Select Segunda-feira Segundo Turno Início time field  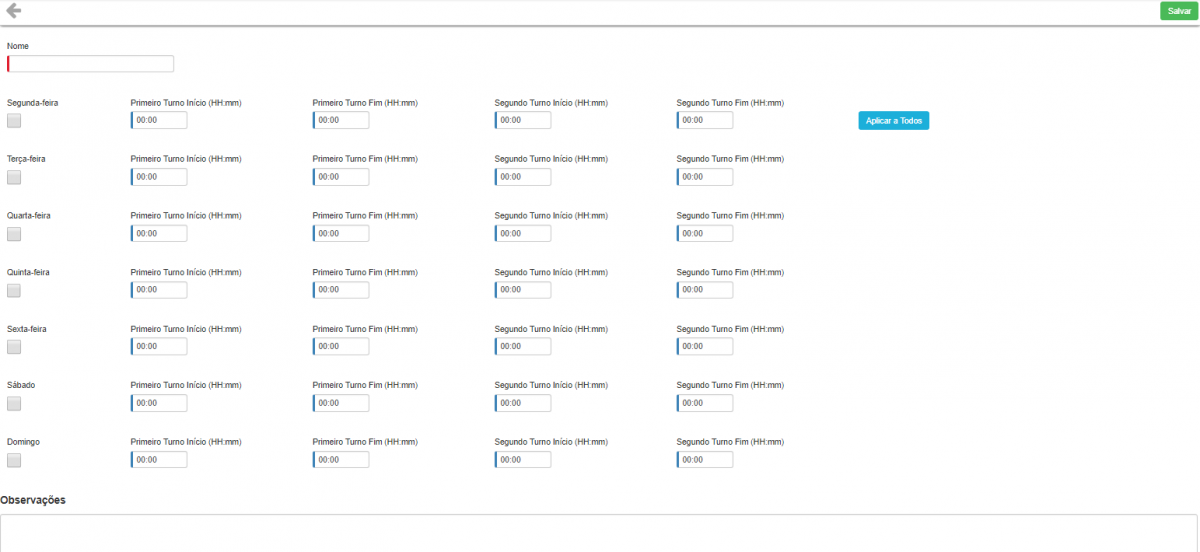pyautogui.click(x=523, y=120)
